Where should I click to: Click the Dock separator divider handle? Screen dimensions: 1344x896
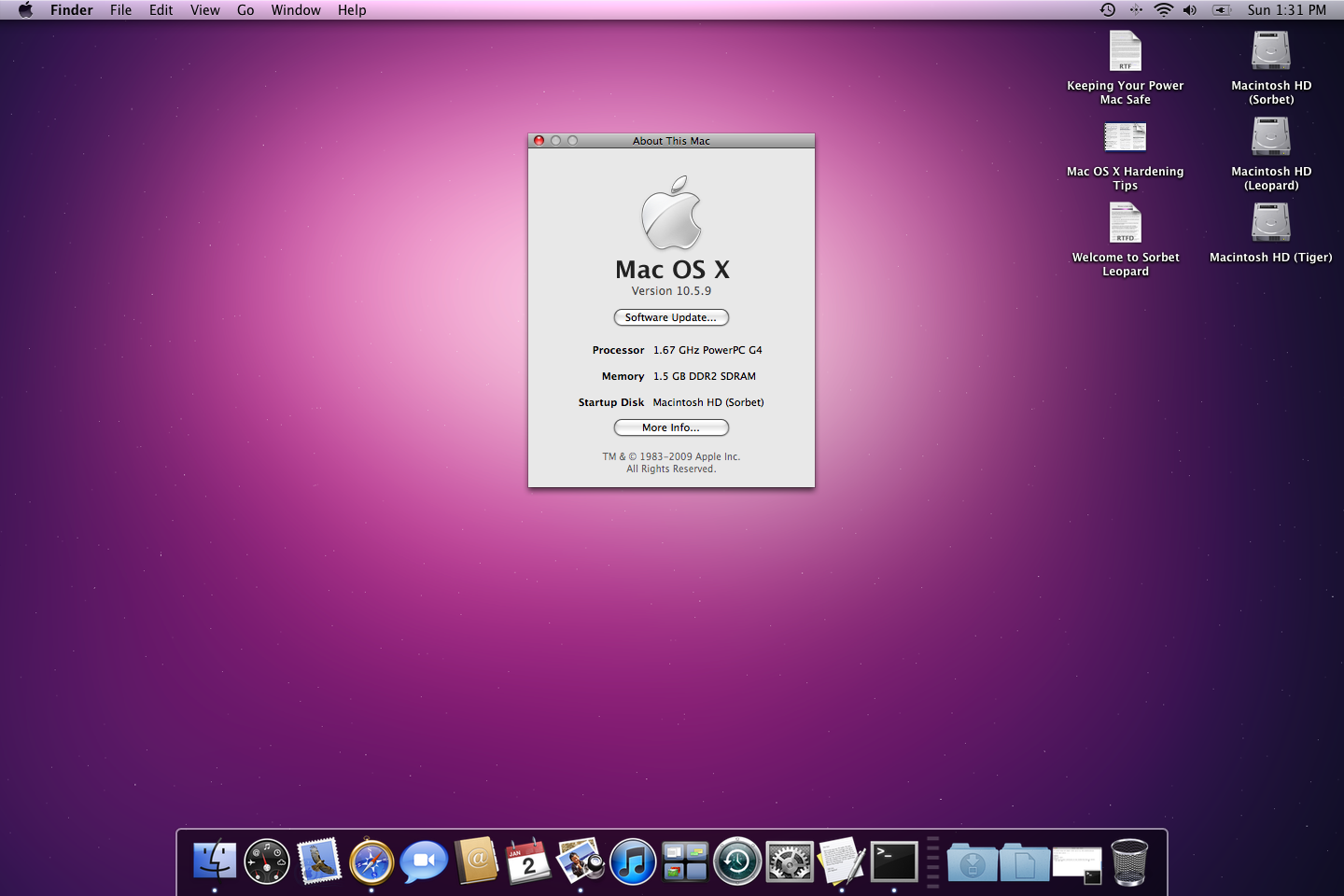pyautogui.click(x=933, y=861)
